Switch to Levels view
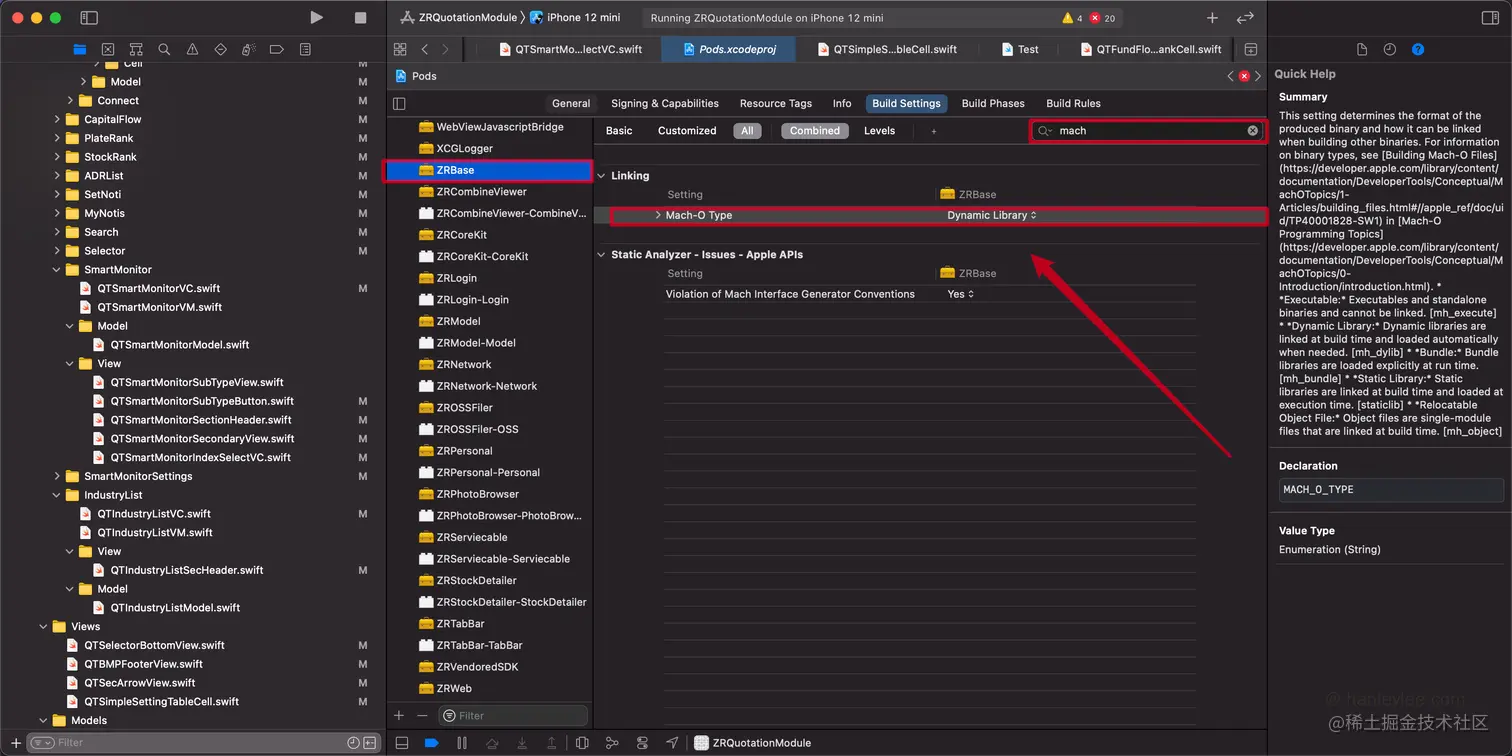Viewport: 1512px width, 756px height. point(880,131)
